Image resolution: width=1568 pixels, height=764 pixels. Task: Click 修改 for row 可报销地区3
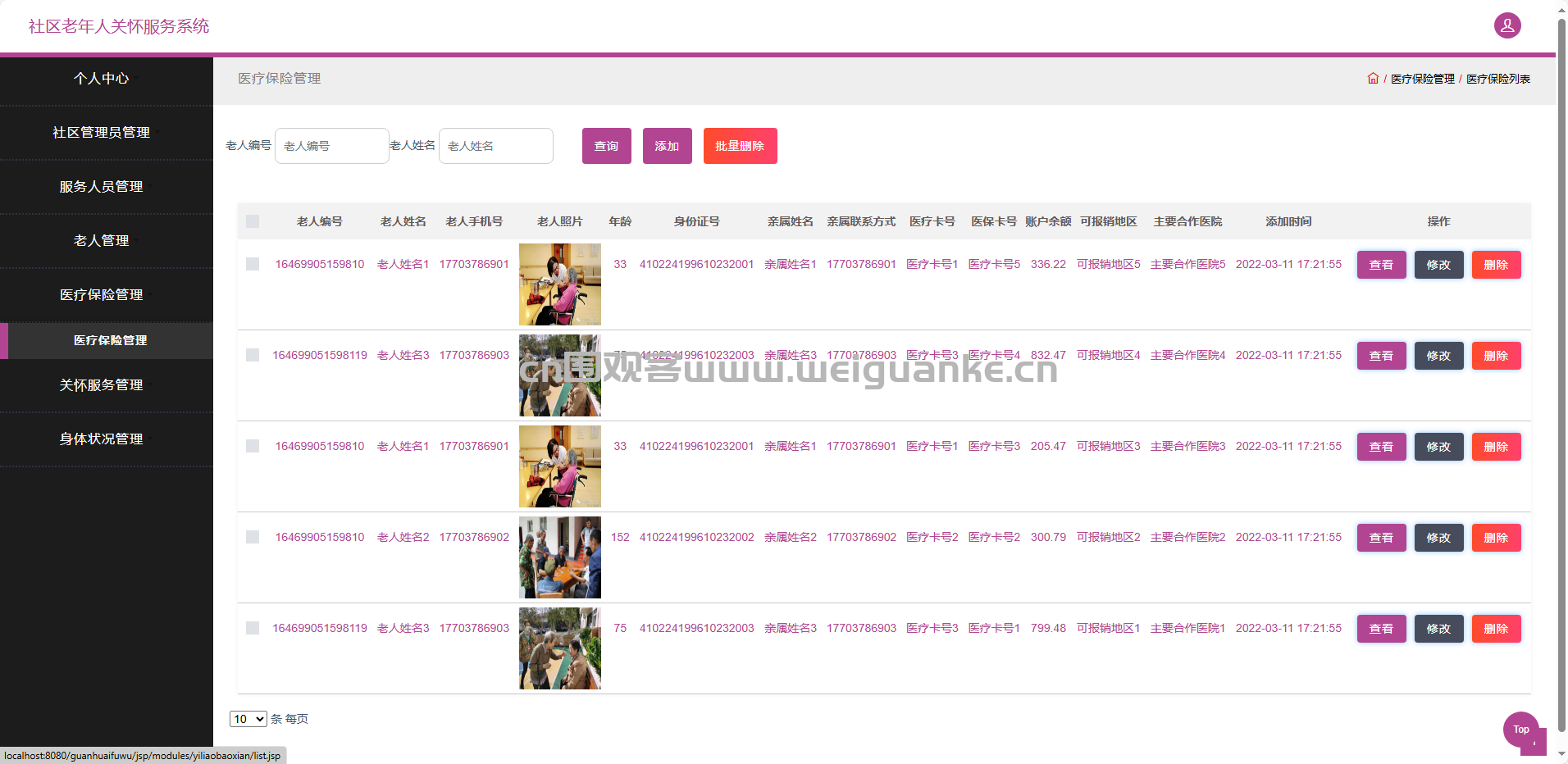(x=1439, y=447)
